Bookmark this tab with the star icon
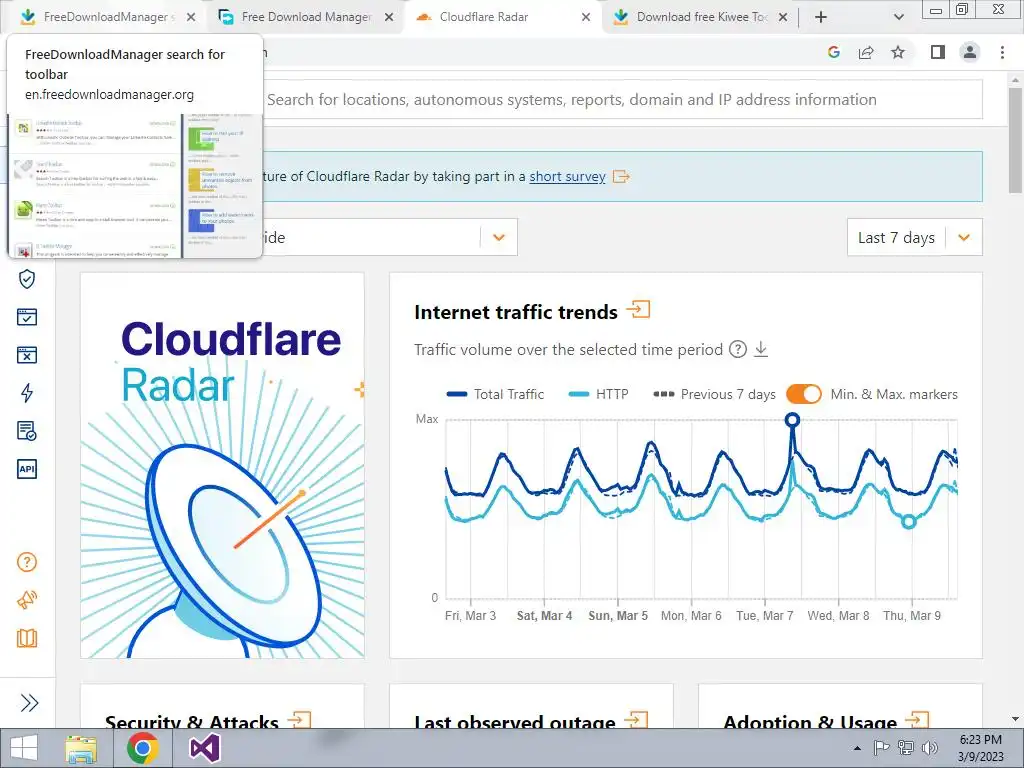Screen dimensions: 1024x768 click(x=898, y=52)
